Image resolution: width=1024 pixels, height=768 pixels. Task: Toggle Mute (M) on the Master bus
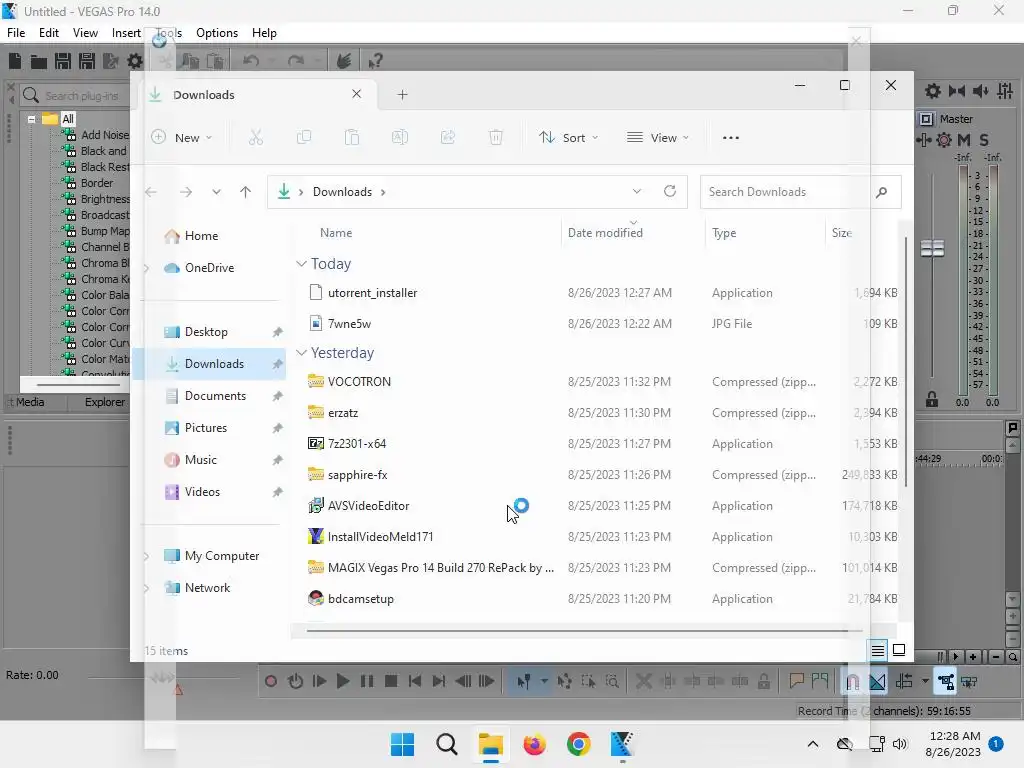tap(964, 140)
